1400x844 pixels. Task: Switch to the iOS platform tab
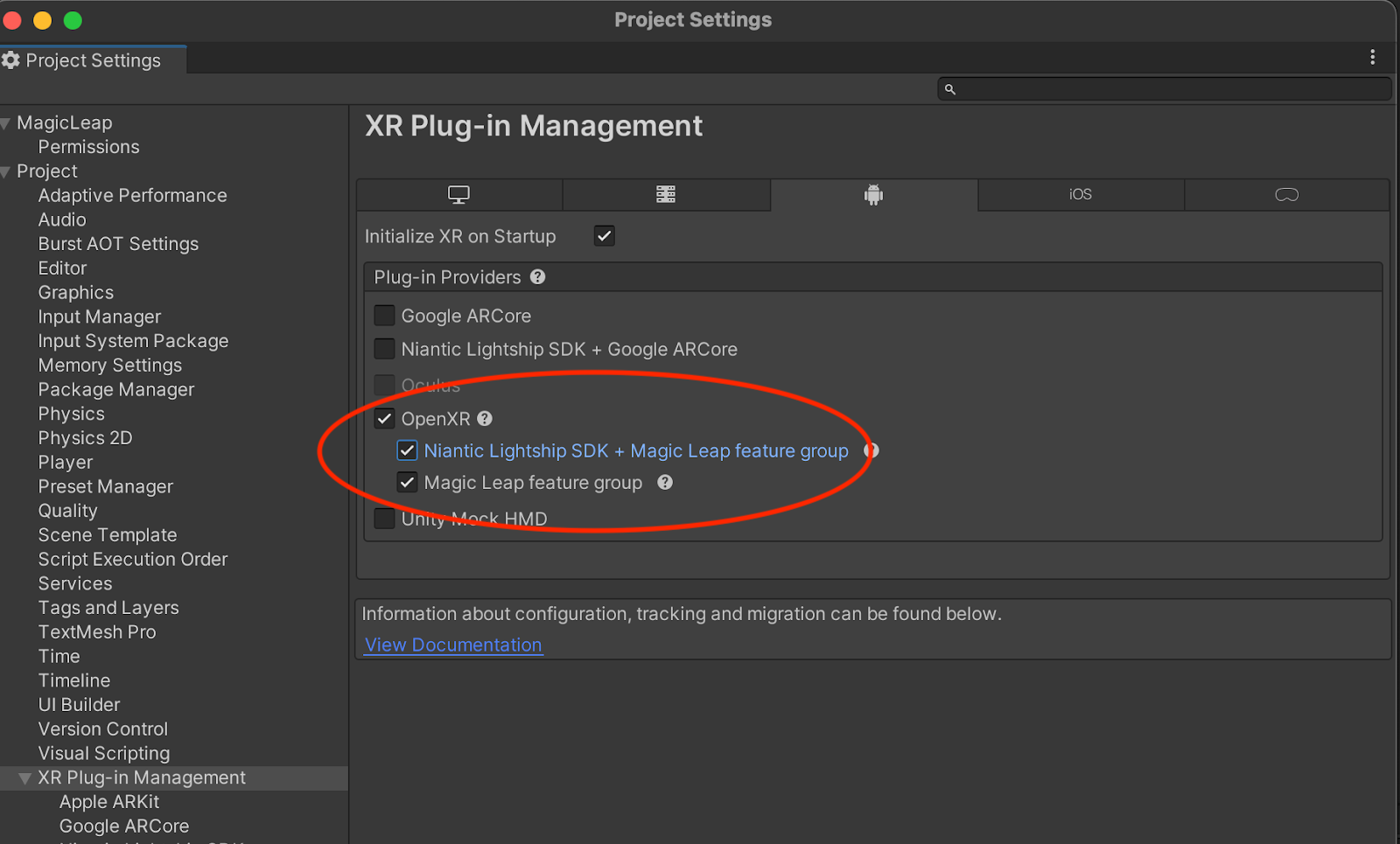1081,195
